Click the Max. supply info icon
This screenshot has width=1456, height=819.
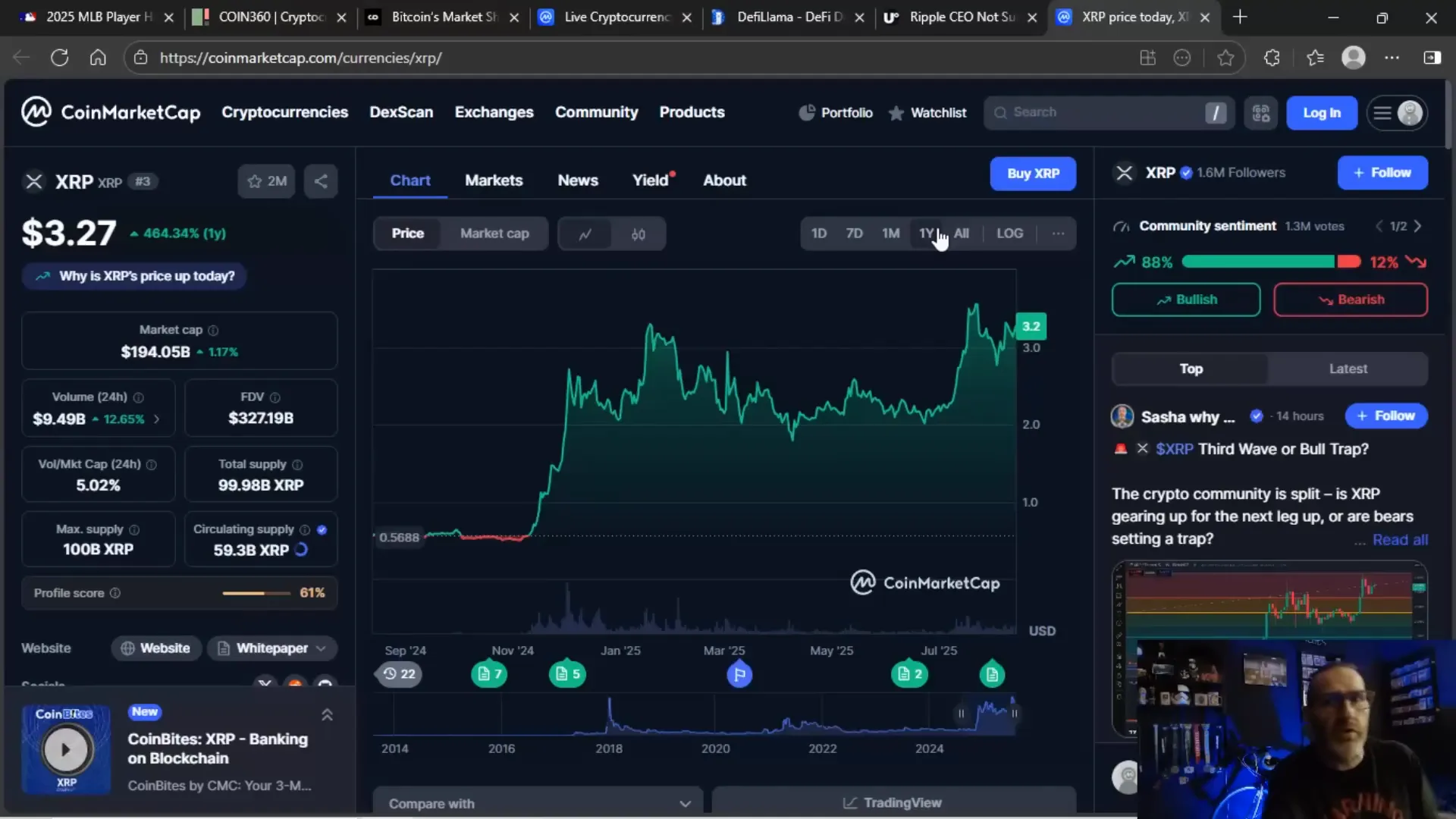point(134,529)
